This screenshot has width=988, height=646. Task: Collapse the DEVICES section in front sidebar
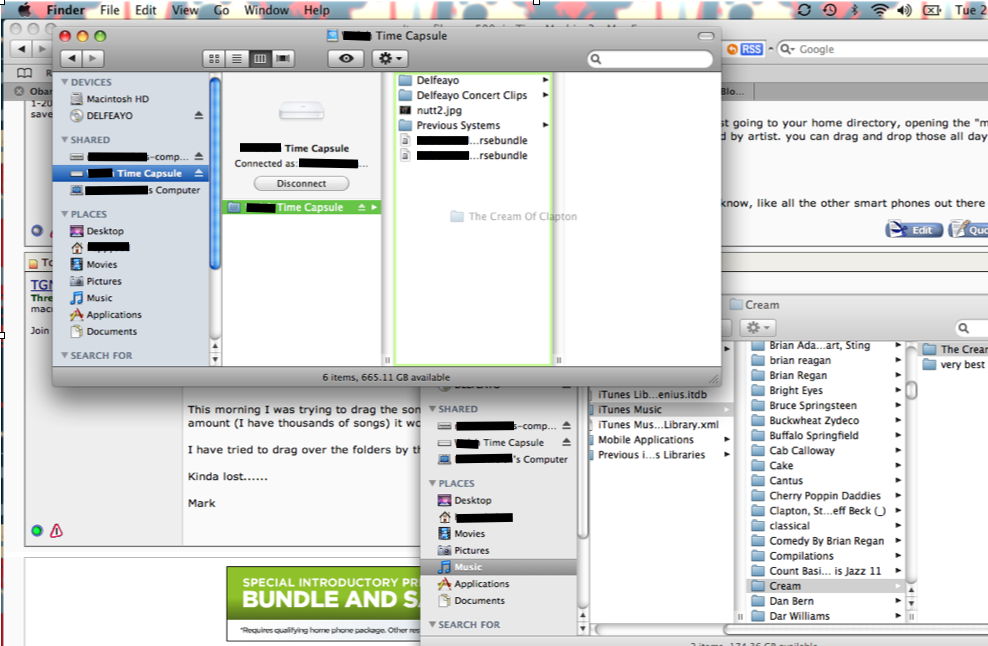[64, 82]
